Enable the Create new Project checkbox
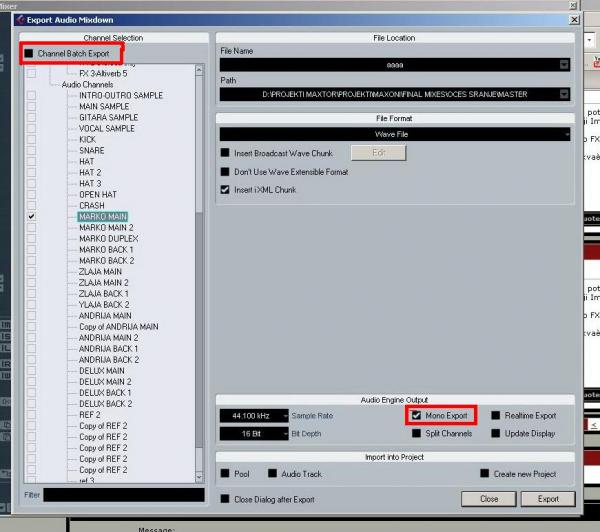This screenshot has width=600, height=532. coord(485,473)
